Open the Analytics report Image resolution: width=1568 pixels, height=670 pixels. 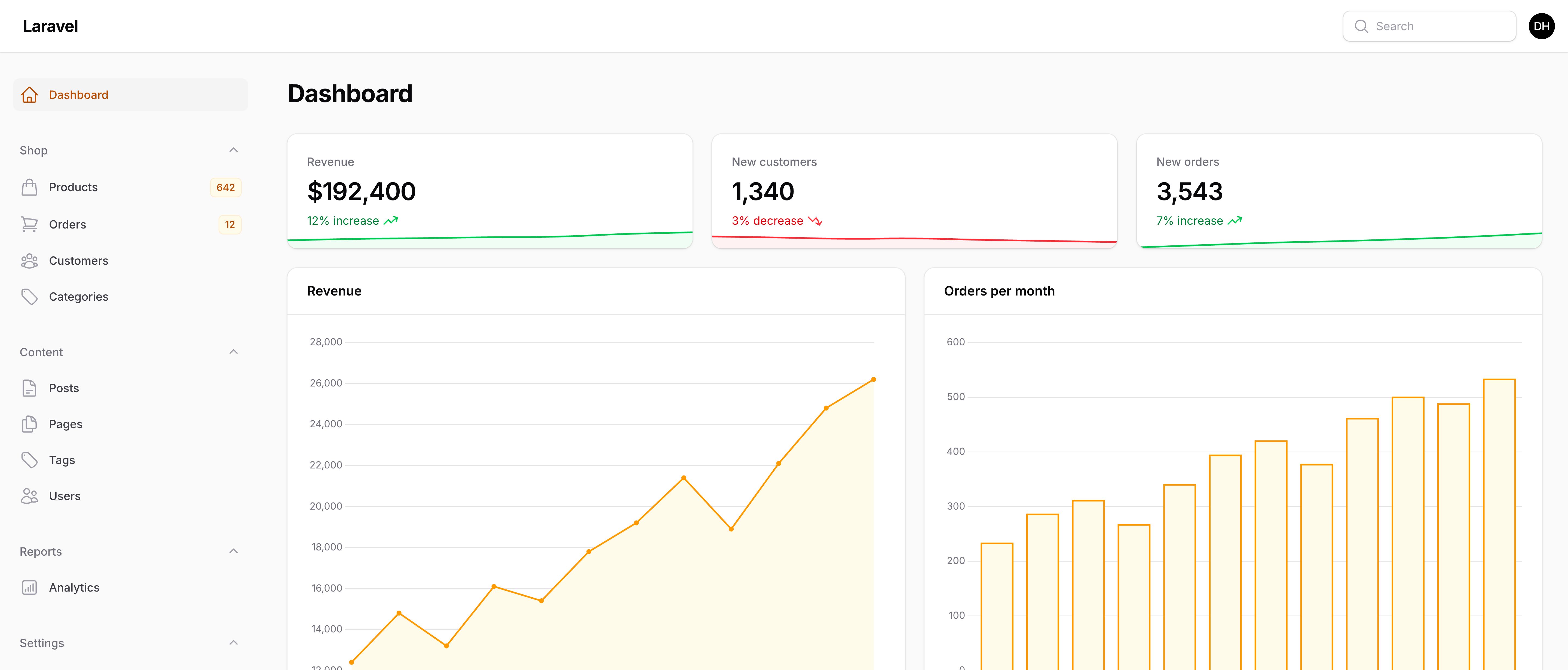pyautogui.click(x=130, y=587)
